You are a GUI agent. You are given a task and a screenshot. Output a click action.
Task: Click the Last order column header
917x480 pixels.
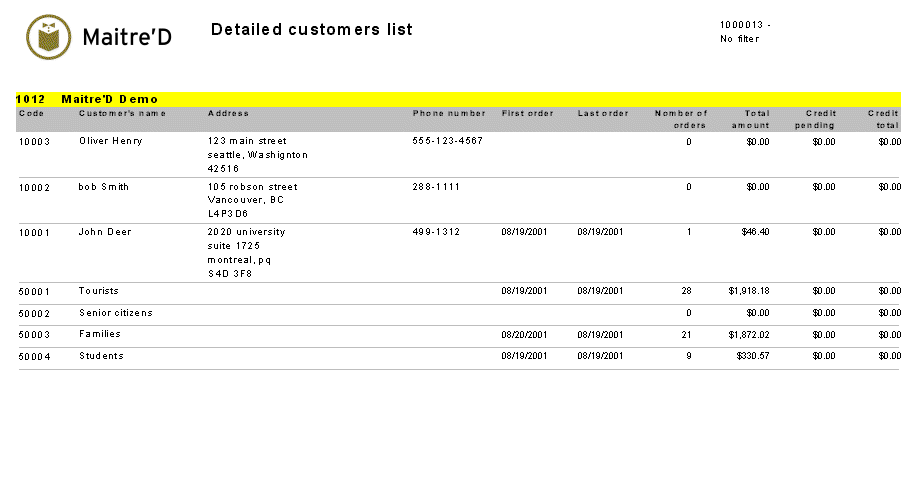pyautogui.click(x=603, y=113)
